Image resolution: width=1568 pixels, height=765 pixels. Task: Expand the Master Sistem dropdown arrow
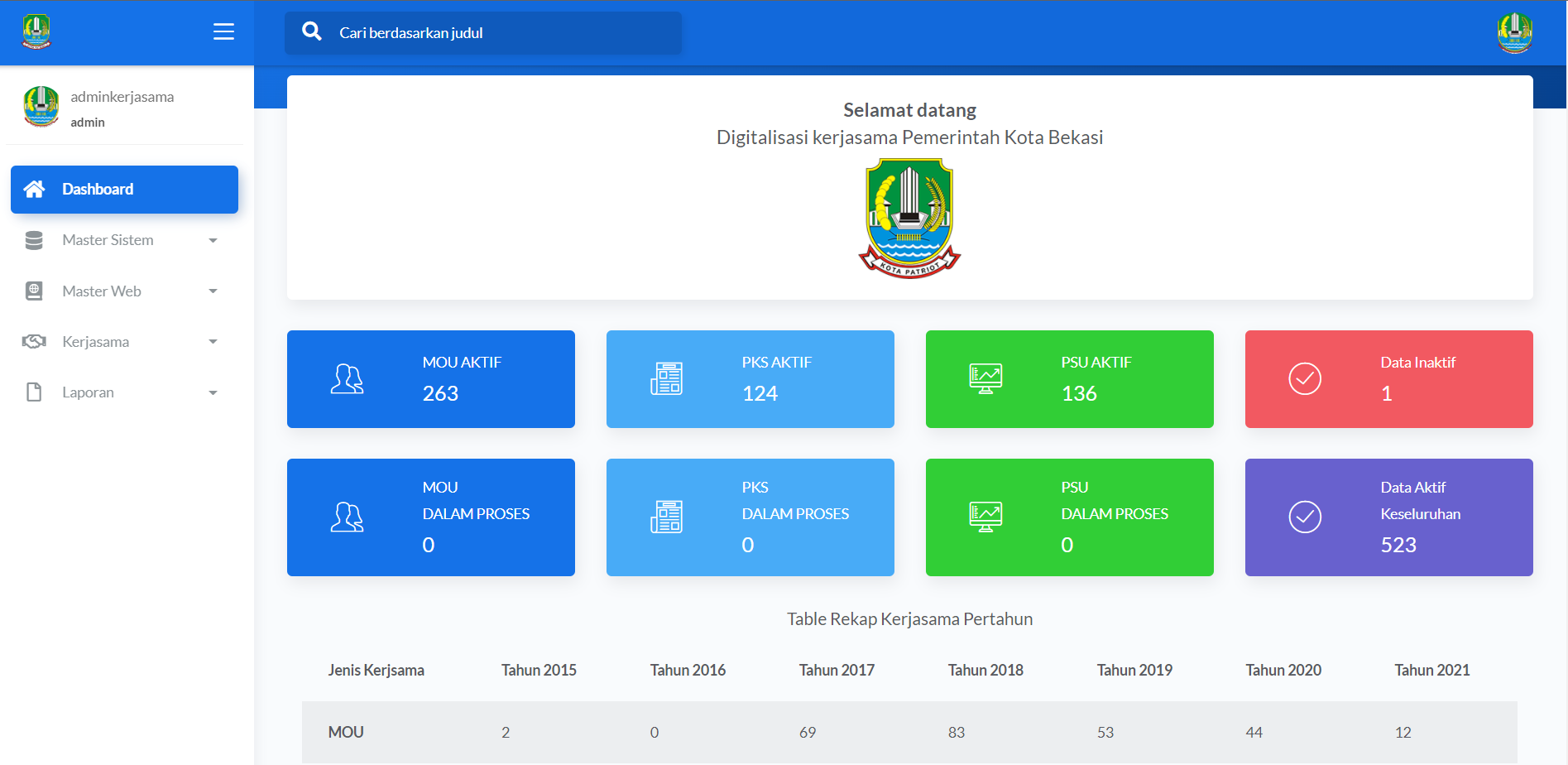pyautogui.click(x=213, y=241)
